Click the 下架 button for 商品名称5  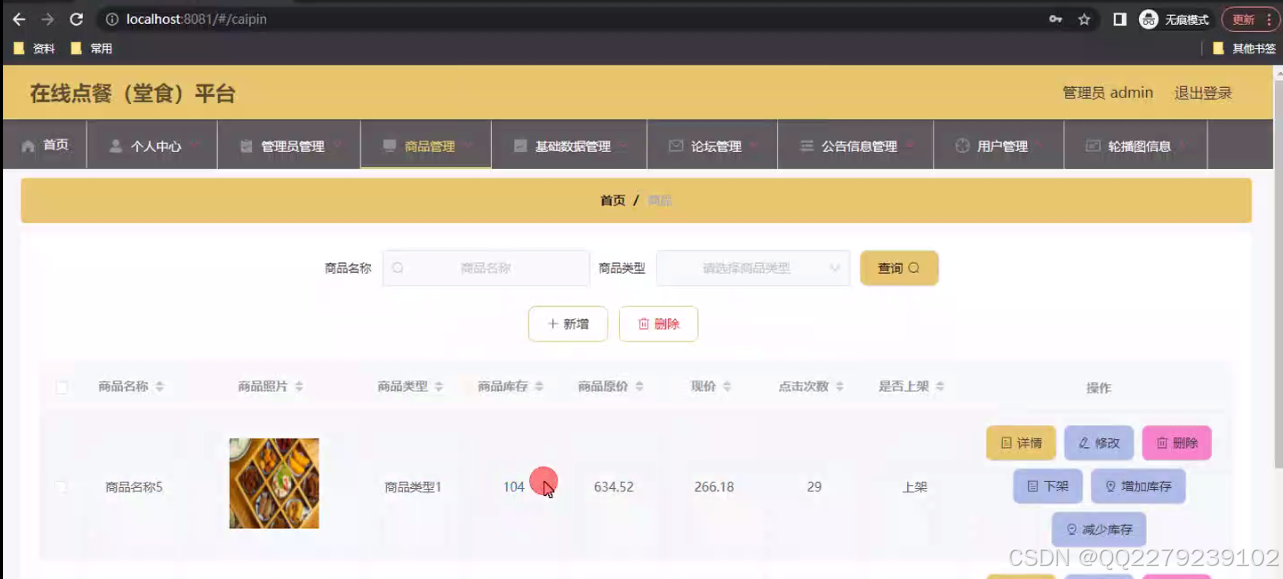[x=1047, y=486]
